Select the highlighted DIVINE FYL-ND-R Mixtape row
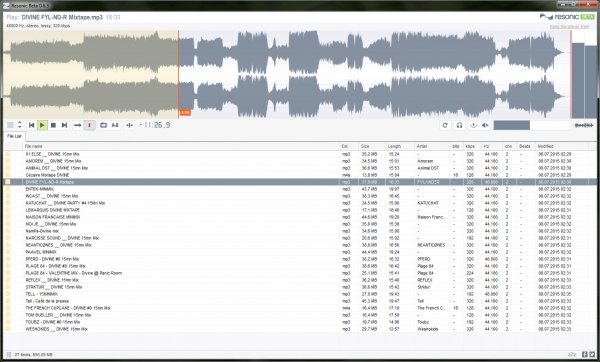This screenshot has height=362, width=600. click(300, 182)
